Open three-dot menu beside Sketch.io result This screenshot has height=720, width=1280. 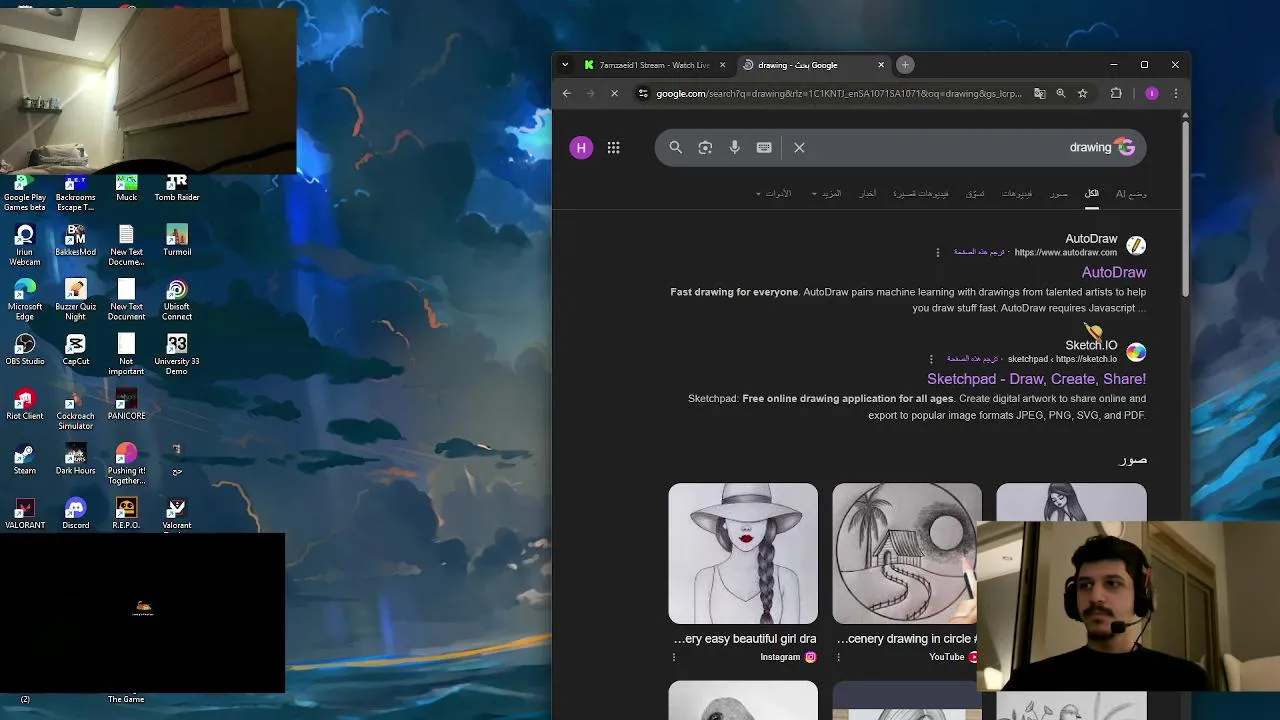coord(931,359)
